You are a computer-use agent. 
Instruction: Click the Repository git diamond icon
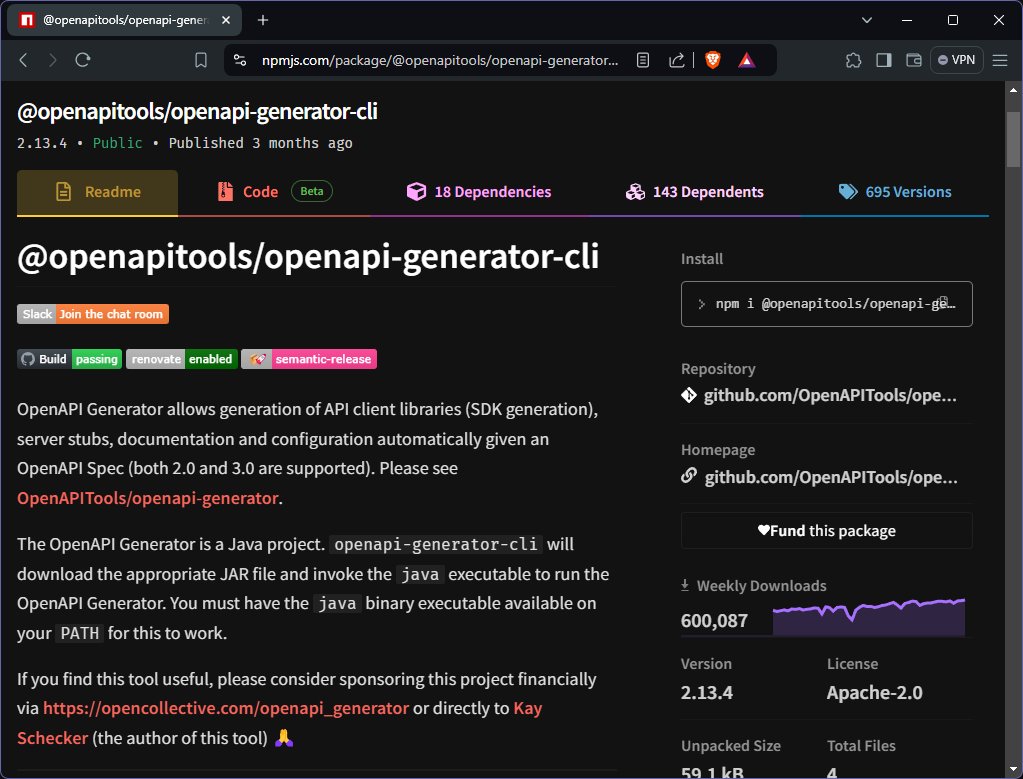(x=689, y=395)
